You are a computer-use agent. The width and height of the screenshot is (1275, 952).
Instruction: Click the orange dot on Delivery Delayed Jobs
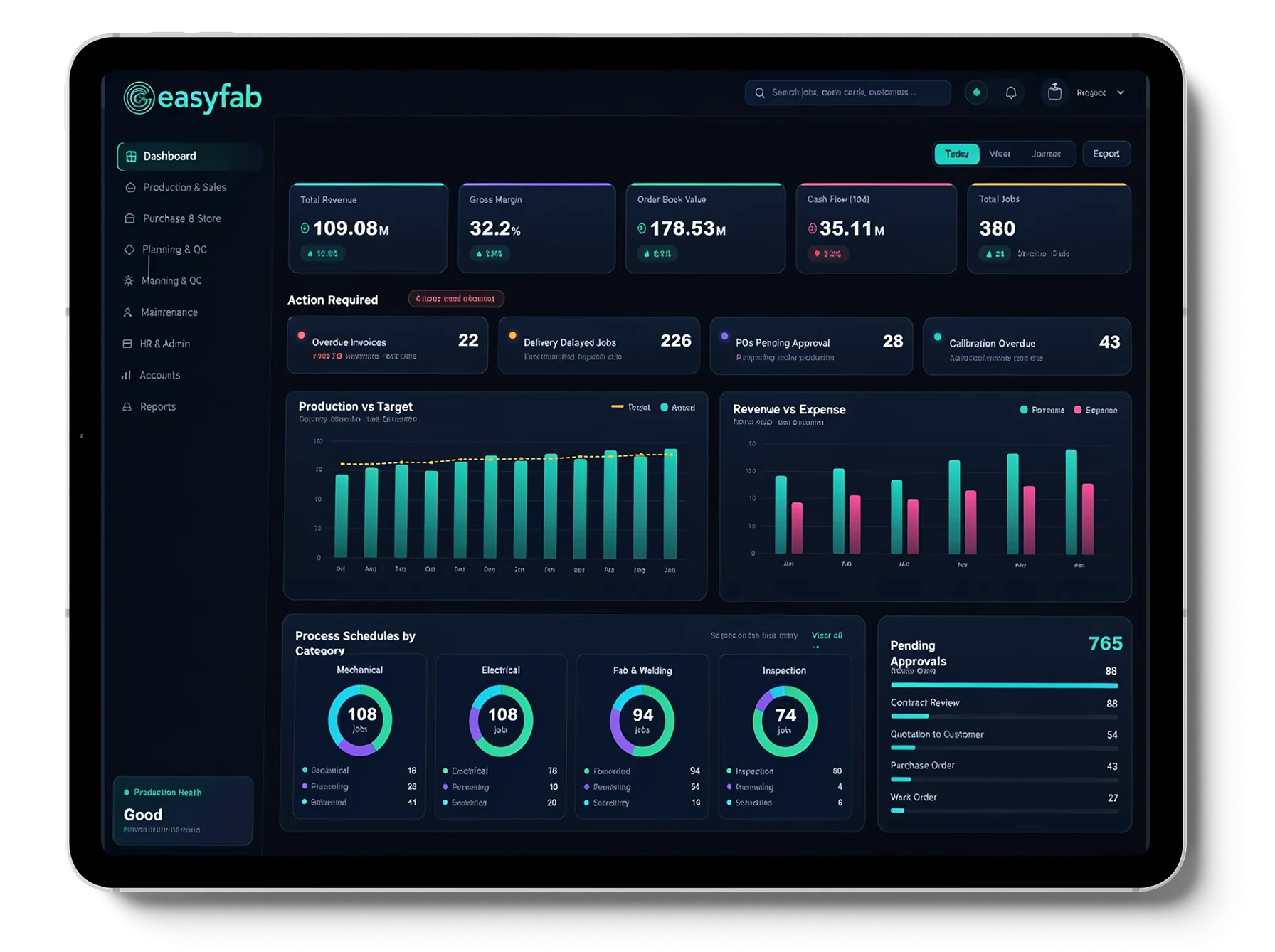coord(512,336)
